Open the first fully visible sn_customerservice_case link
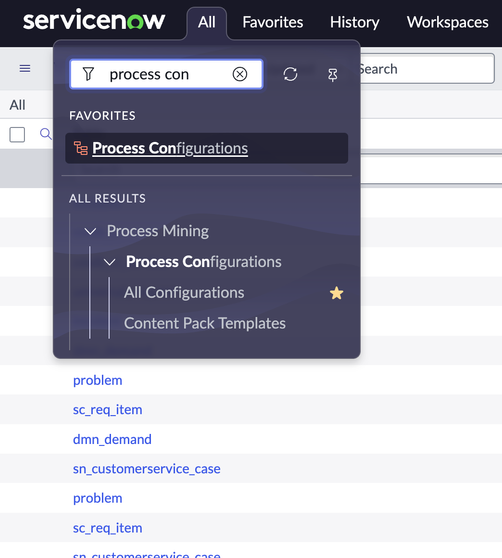The image size is (502, 558). (x=147, y=469)
